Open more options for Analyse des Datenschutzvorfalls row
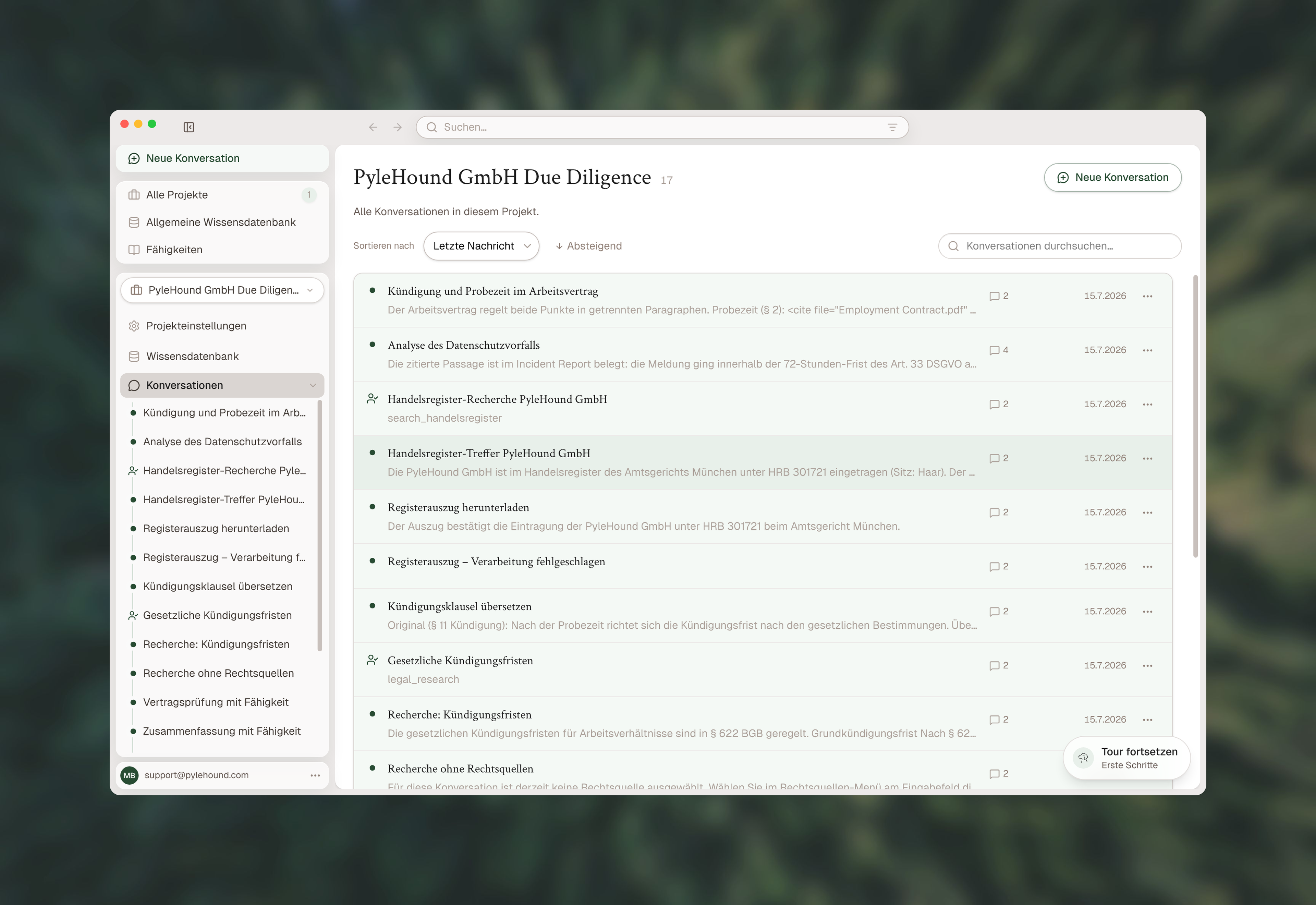This screenshot has height=905, width=1316. (1148, 350)
